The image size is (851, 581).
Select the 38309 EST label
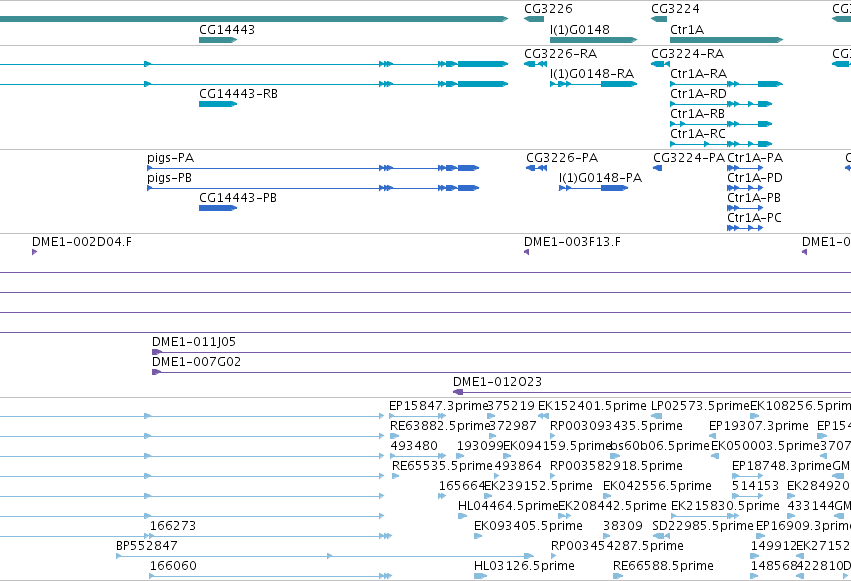[x=623, y=526]
